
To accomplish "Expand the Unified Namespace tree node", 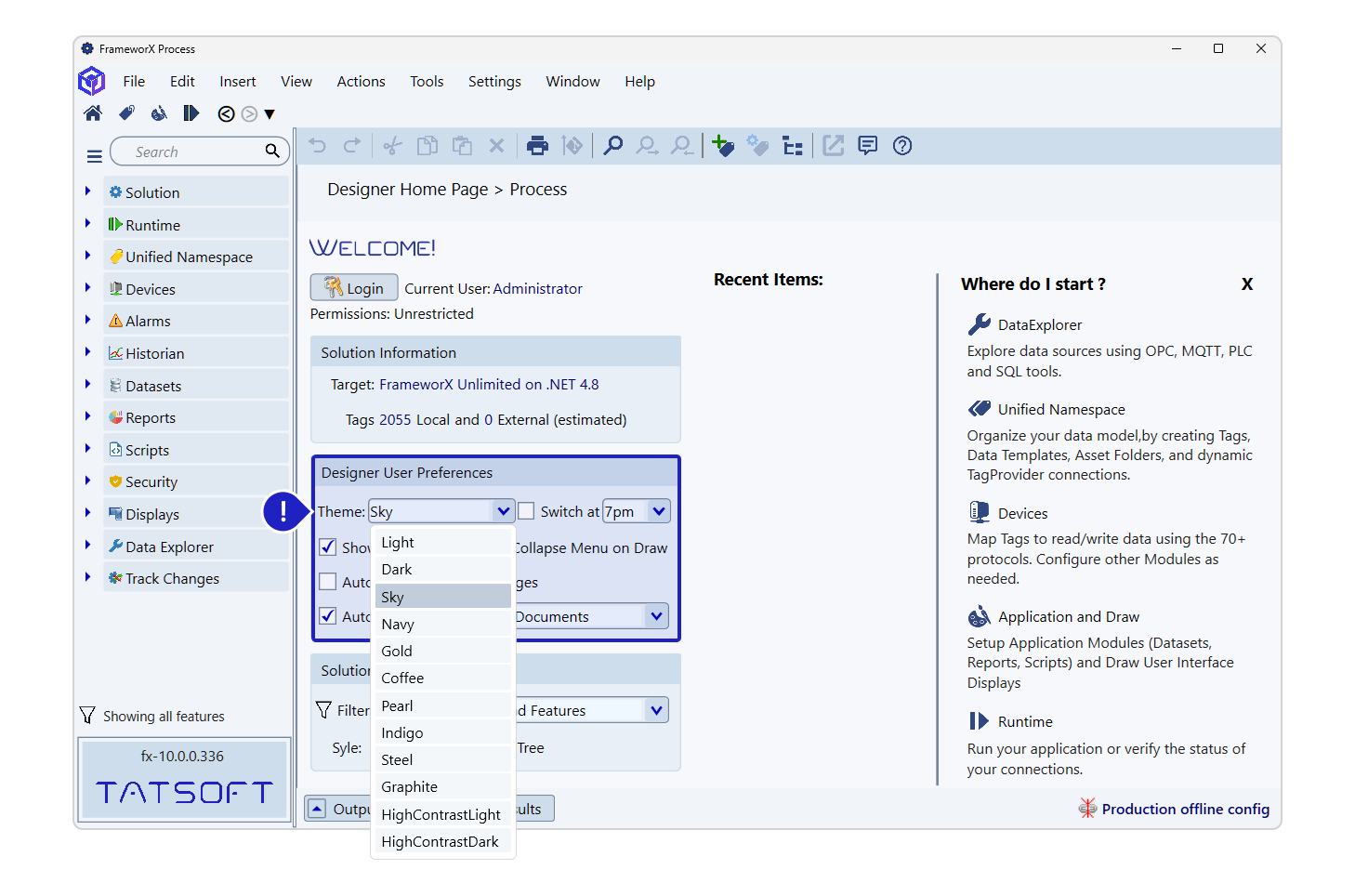I will pos(87,256).
